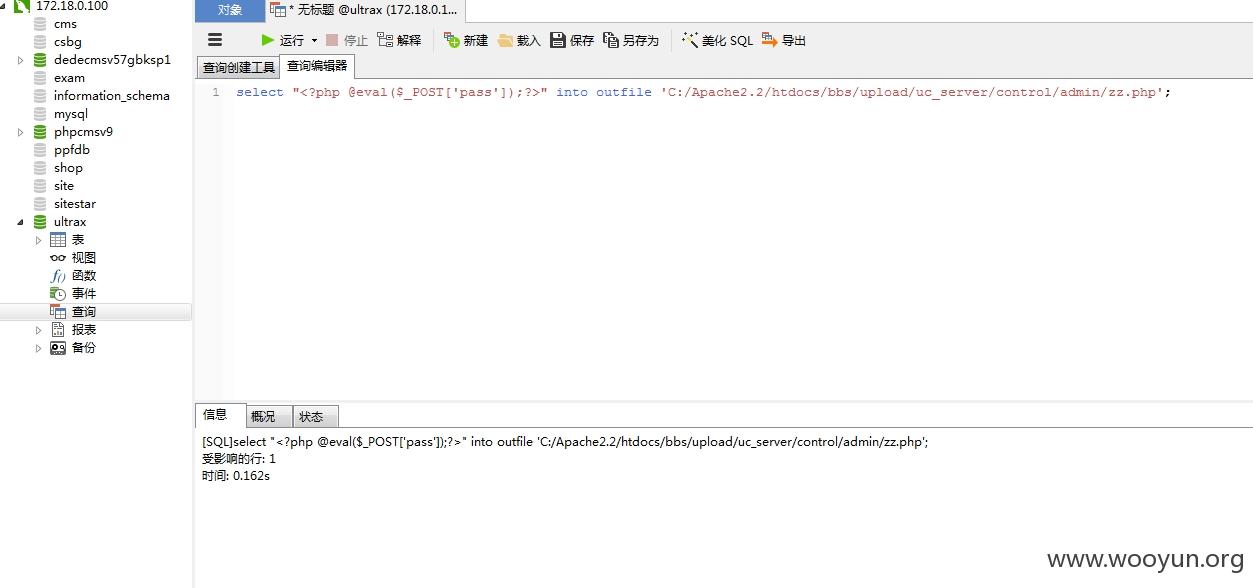Select the cms database

click(x=65, y=24)
